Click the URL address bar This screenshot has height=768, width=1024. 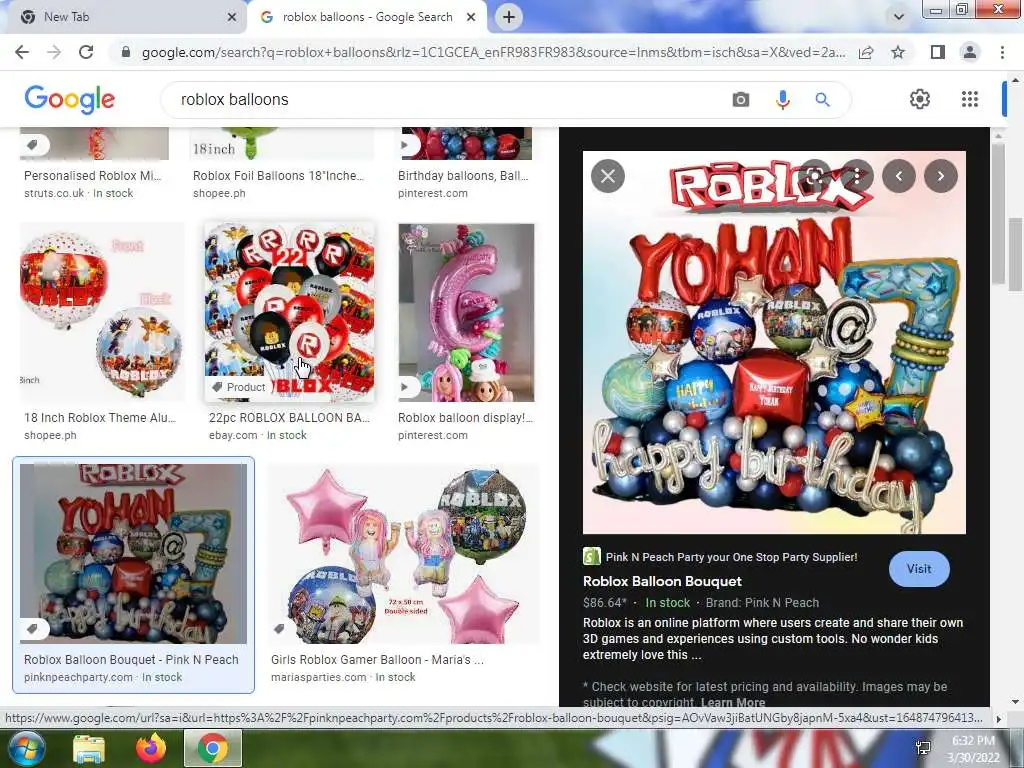tap(493, 52)
